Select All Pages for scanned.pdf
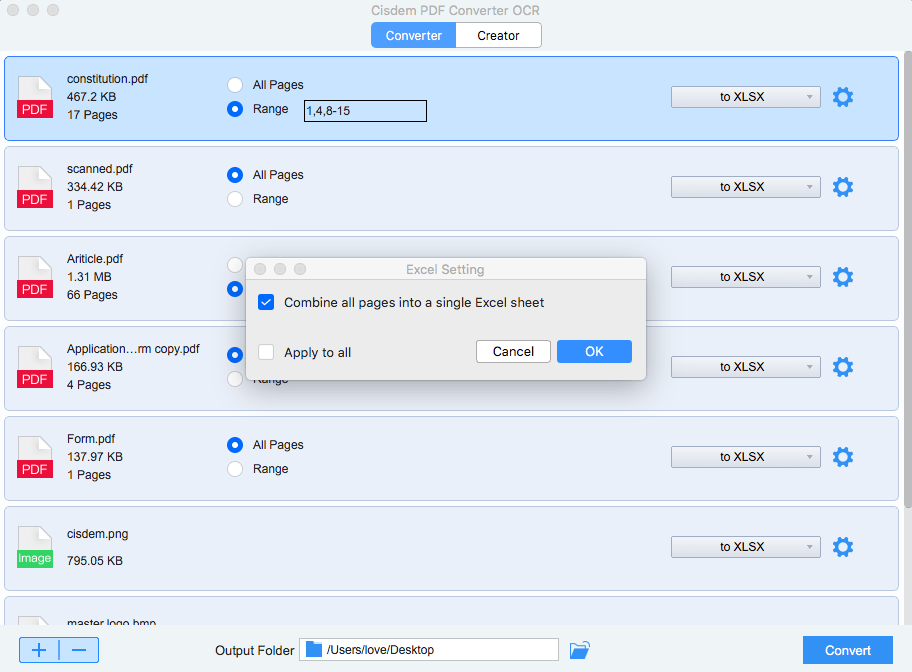The height and width of the screenshot is (672, 912). (x=235, y=175)
